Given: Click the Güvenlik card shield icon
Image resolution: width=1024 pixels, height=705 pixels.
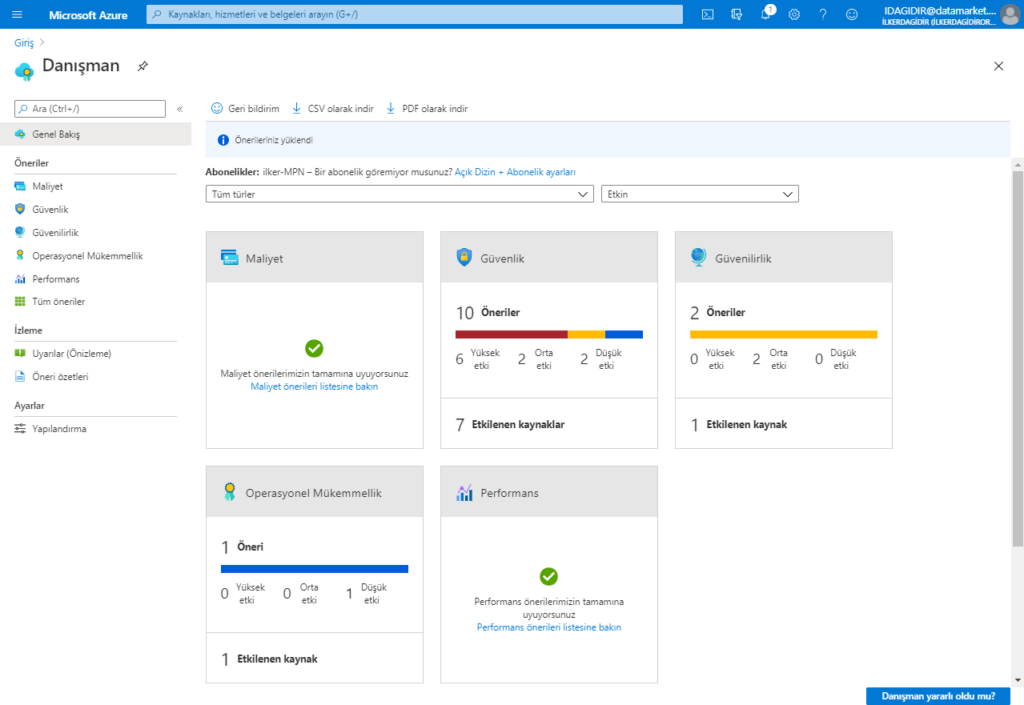Looking at the screenshot, I should tap(464, 257).
